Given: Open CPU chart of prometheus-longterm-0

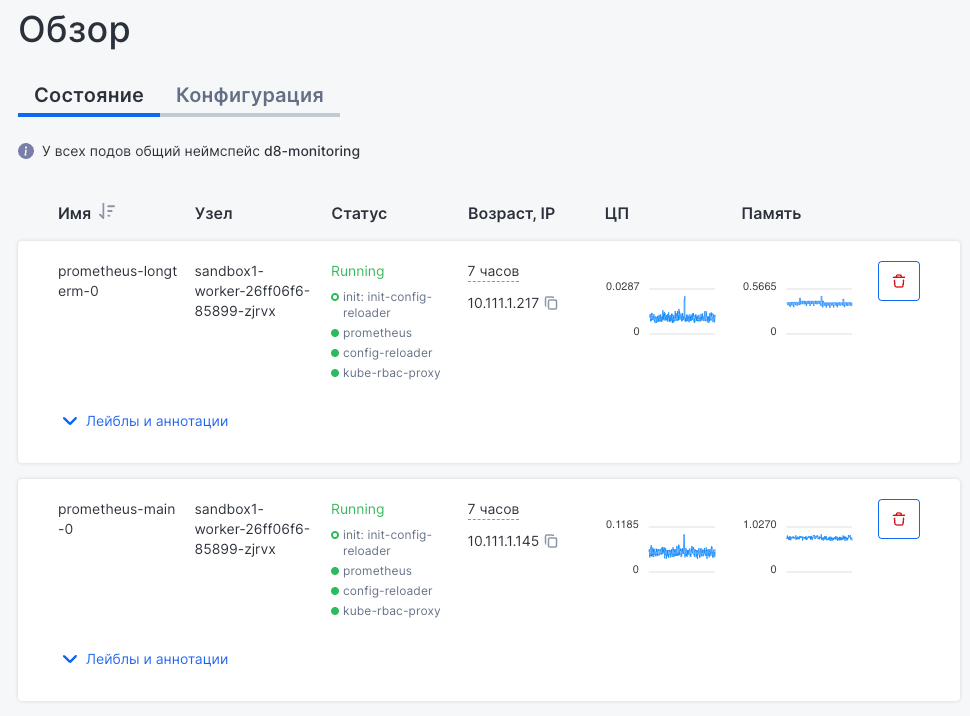Looking at the screenshot, I should [682, 311].
